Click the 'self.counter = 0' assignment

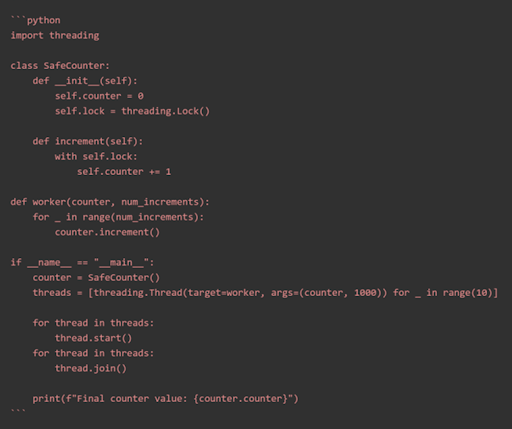99,96
